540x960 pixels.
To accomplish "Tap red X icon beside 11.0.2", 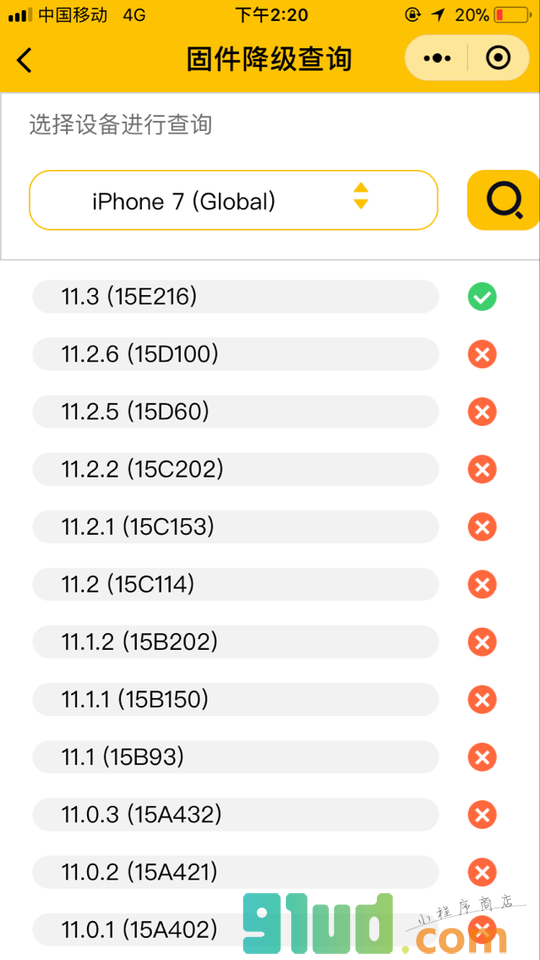I will (x=482, y=872).
